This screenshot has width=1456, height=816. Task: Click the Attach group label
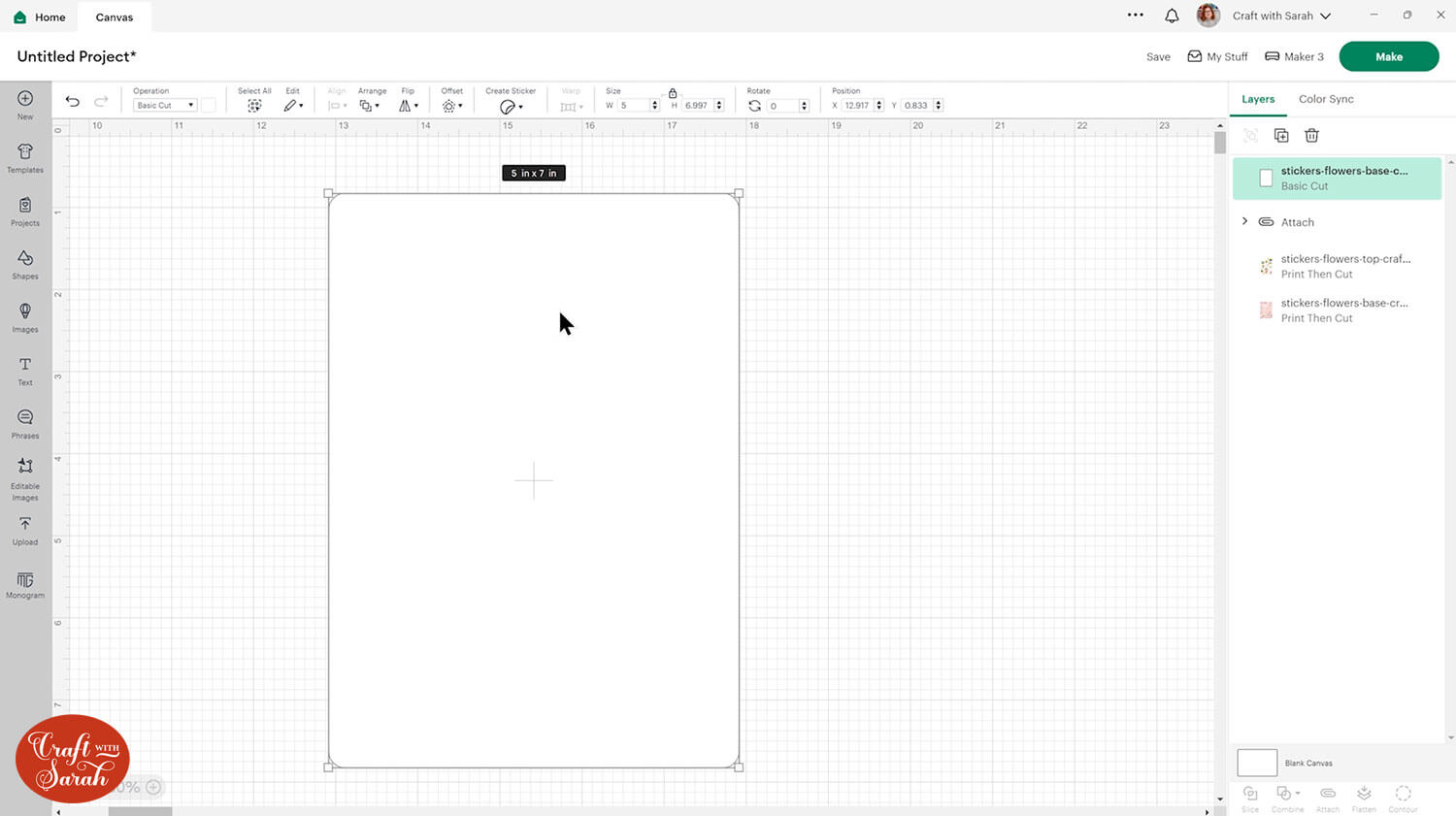pyautogui.click(x=1297, y=222)
